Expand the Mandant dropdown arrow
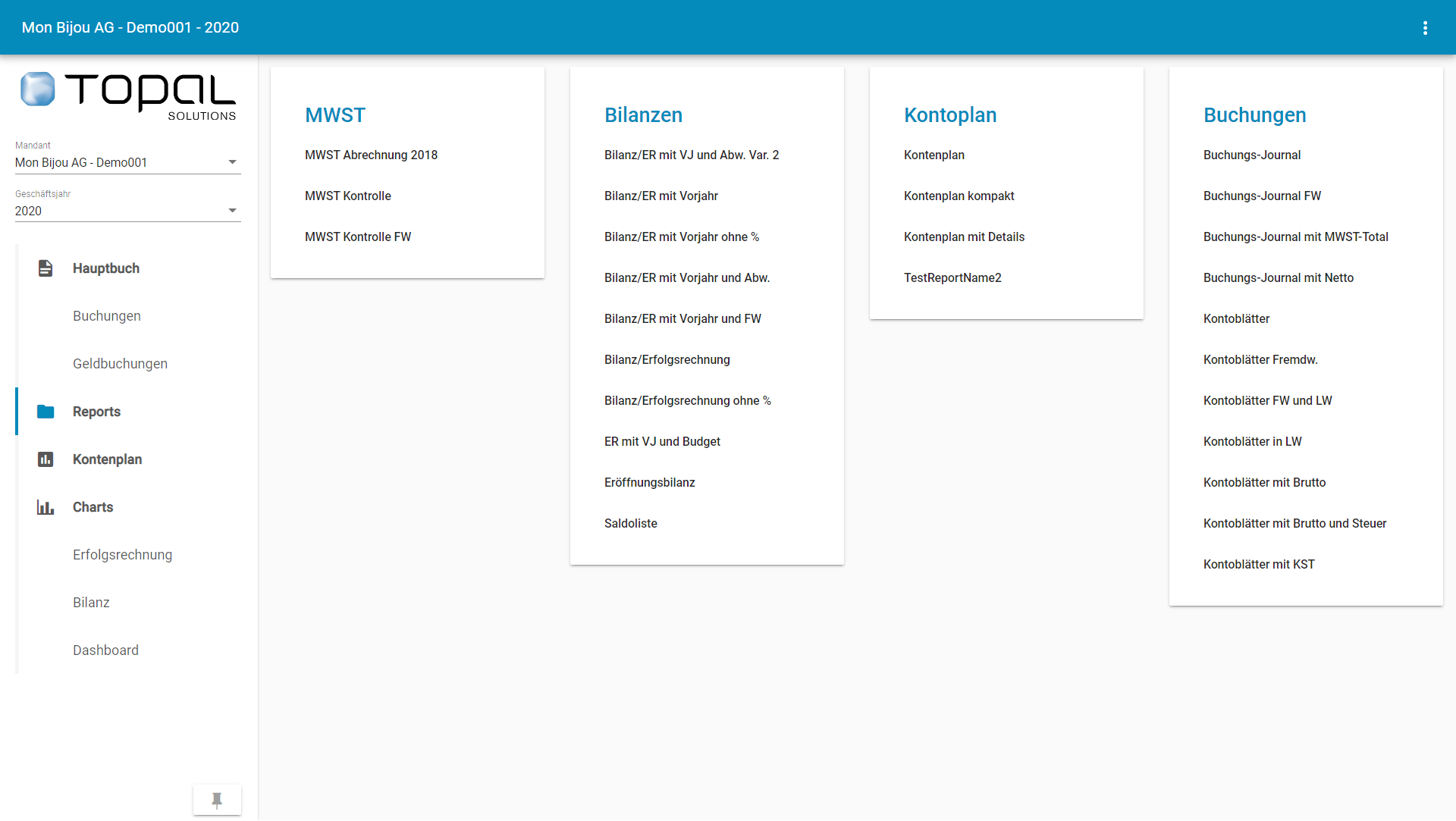Image resolution: width=1456 pixels, height=821 pixels. [232, 162]
